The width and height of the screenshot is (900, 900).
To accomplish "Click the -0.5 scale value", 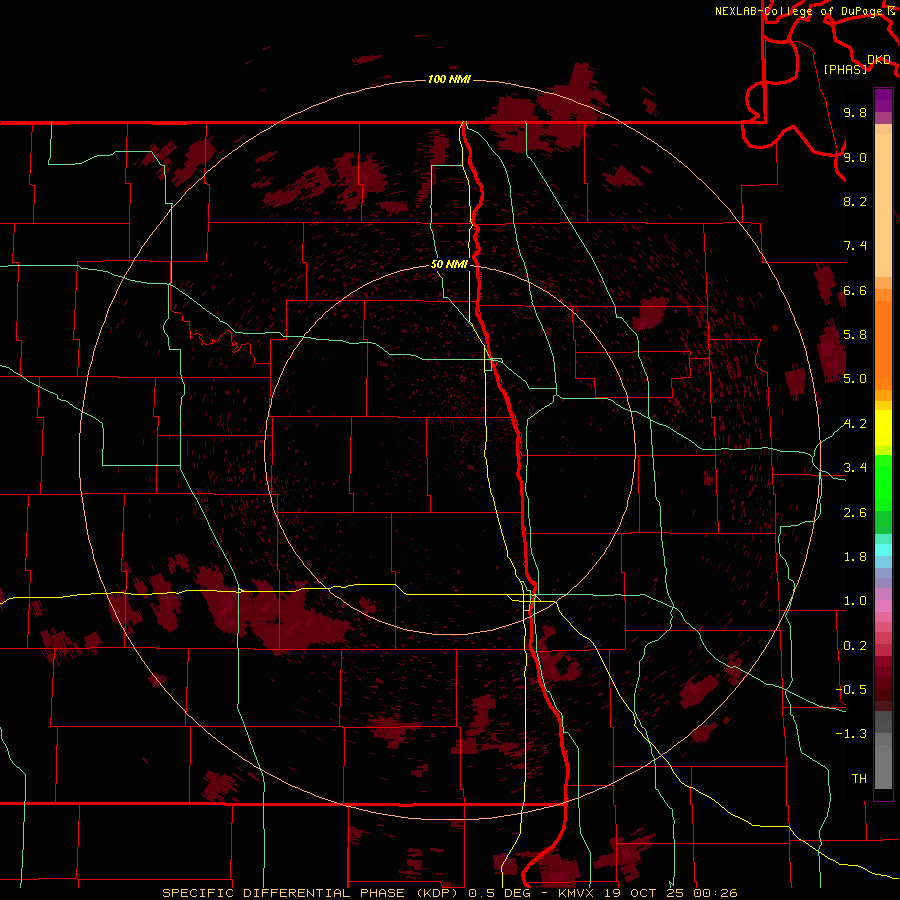I will 851,689.
